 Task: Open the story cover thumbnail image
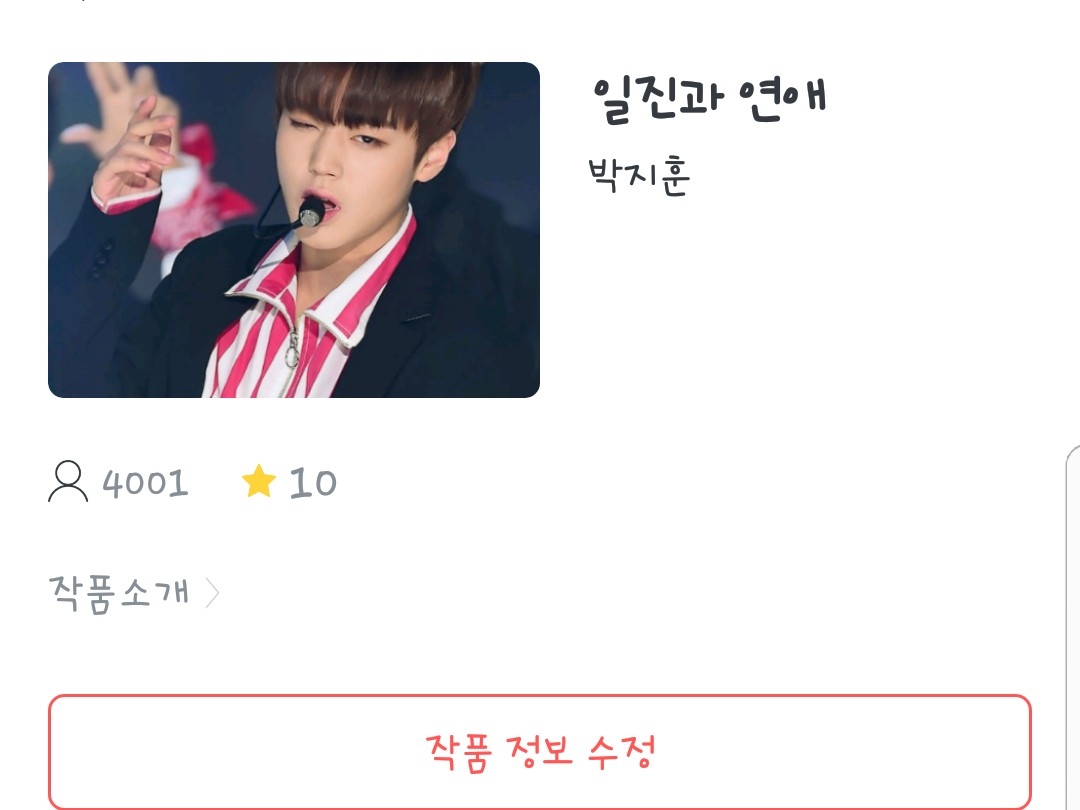point(294,229)
